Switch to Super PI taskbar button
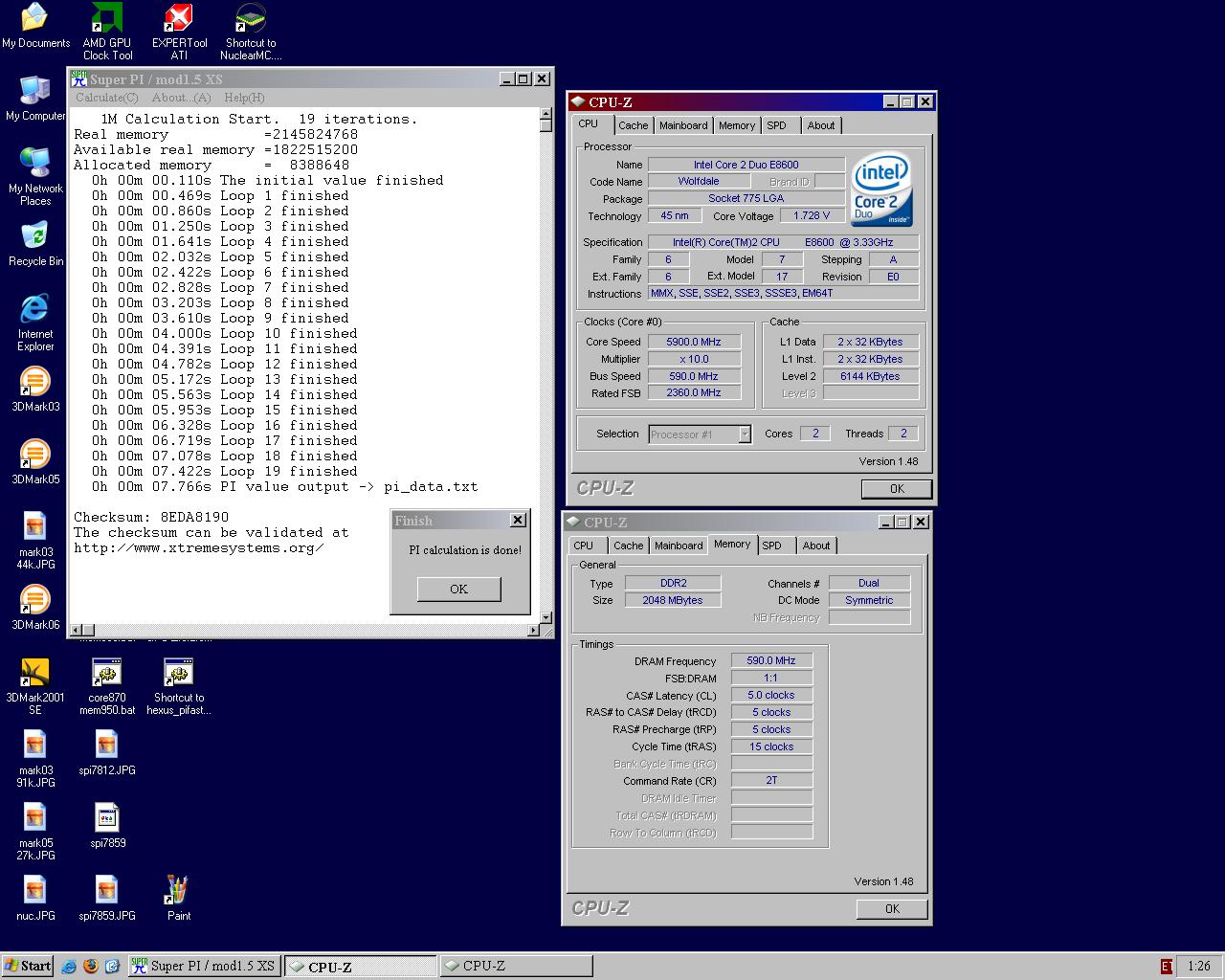This screenshot has height=980, width=1225. click(205, 966)
